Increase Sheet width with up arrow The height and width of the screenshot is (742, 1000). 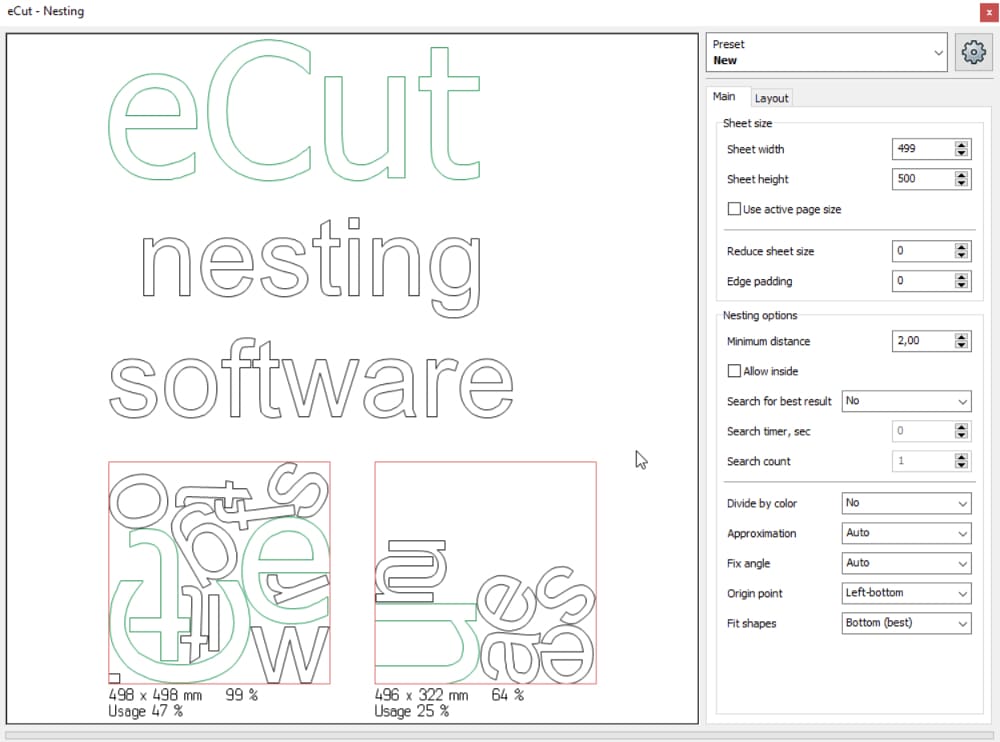pos(962,145)
